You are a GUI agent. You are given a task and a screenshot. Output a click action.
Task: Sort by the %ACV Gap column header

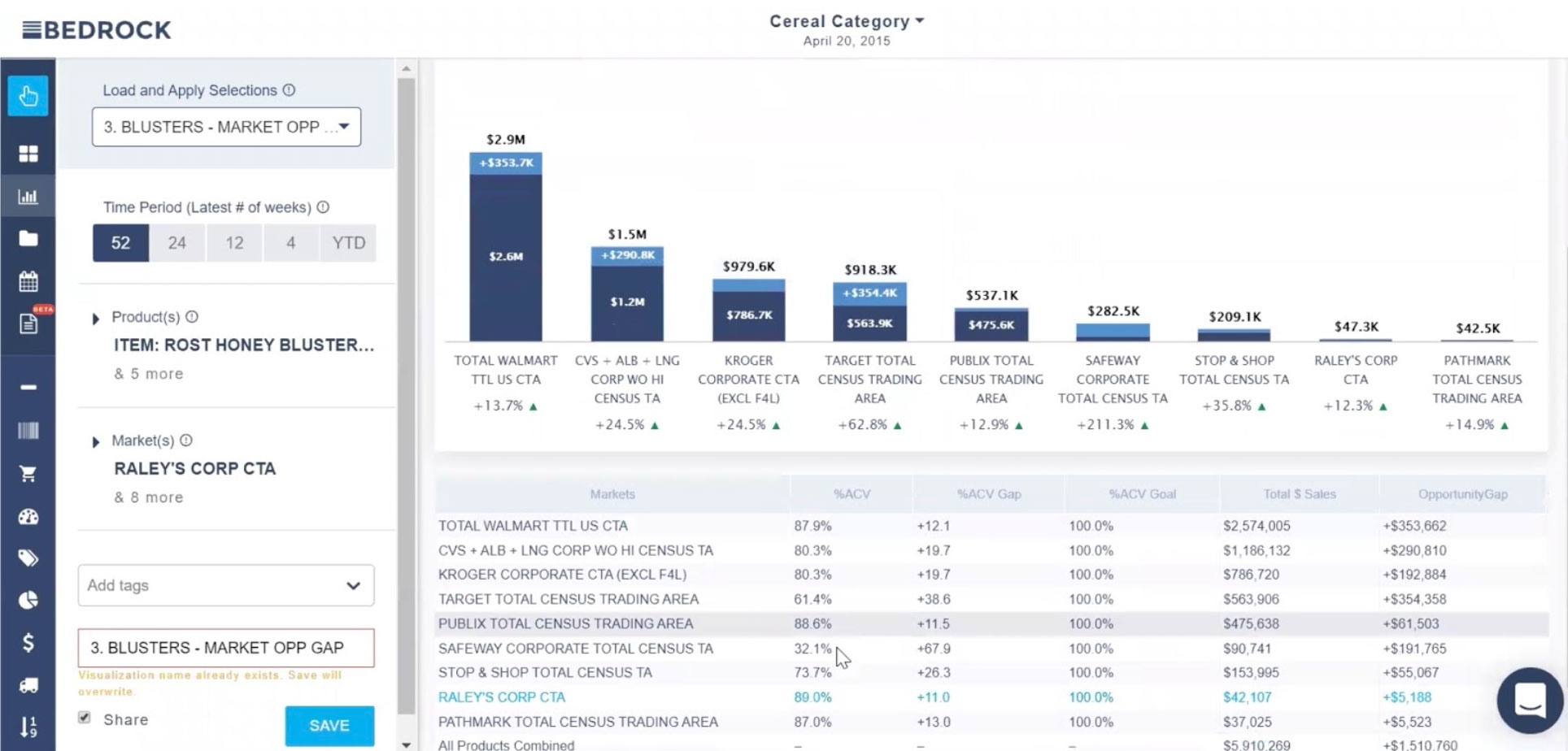(988, 494)
